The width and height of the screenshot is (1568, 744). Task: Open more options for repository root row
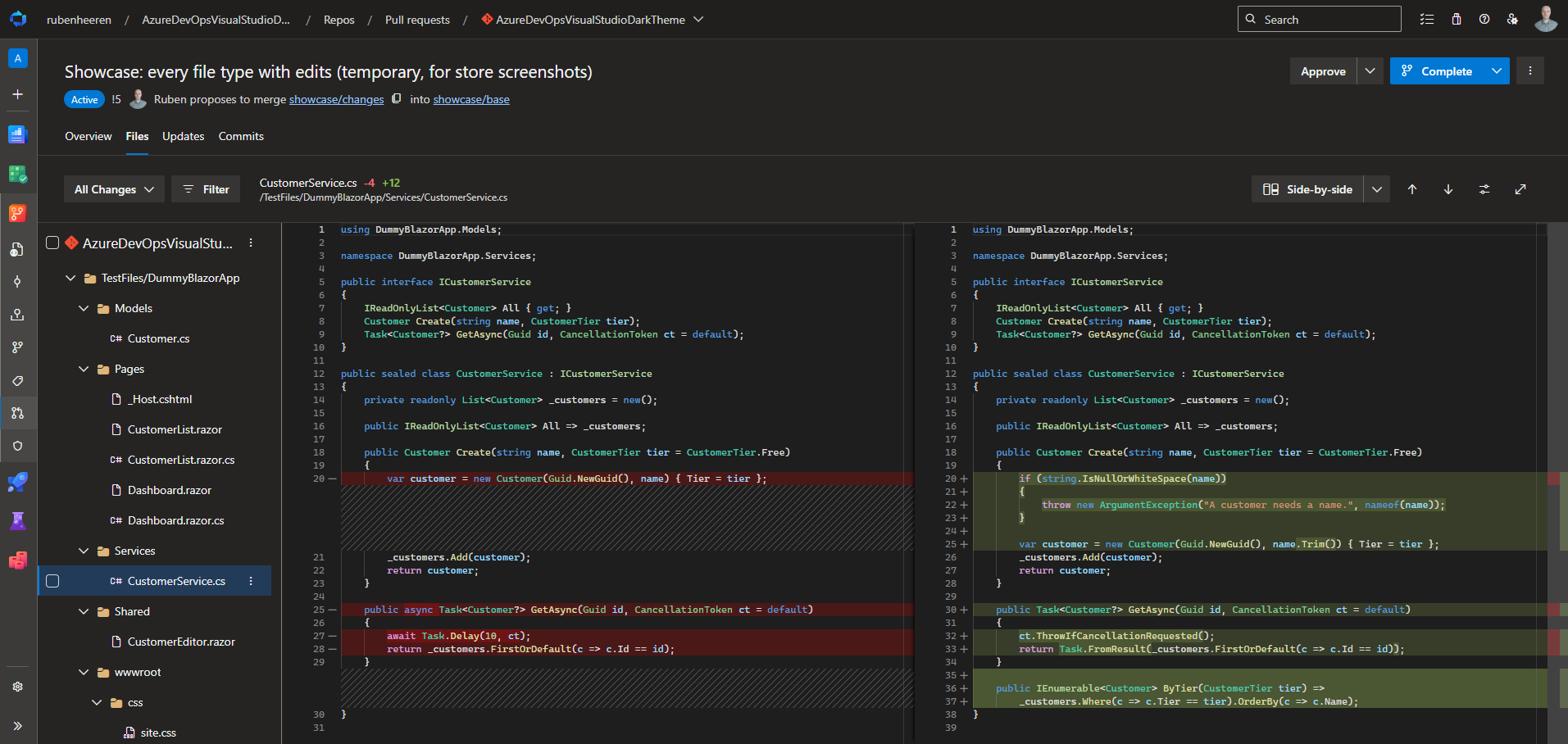coord(251,243)
